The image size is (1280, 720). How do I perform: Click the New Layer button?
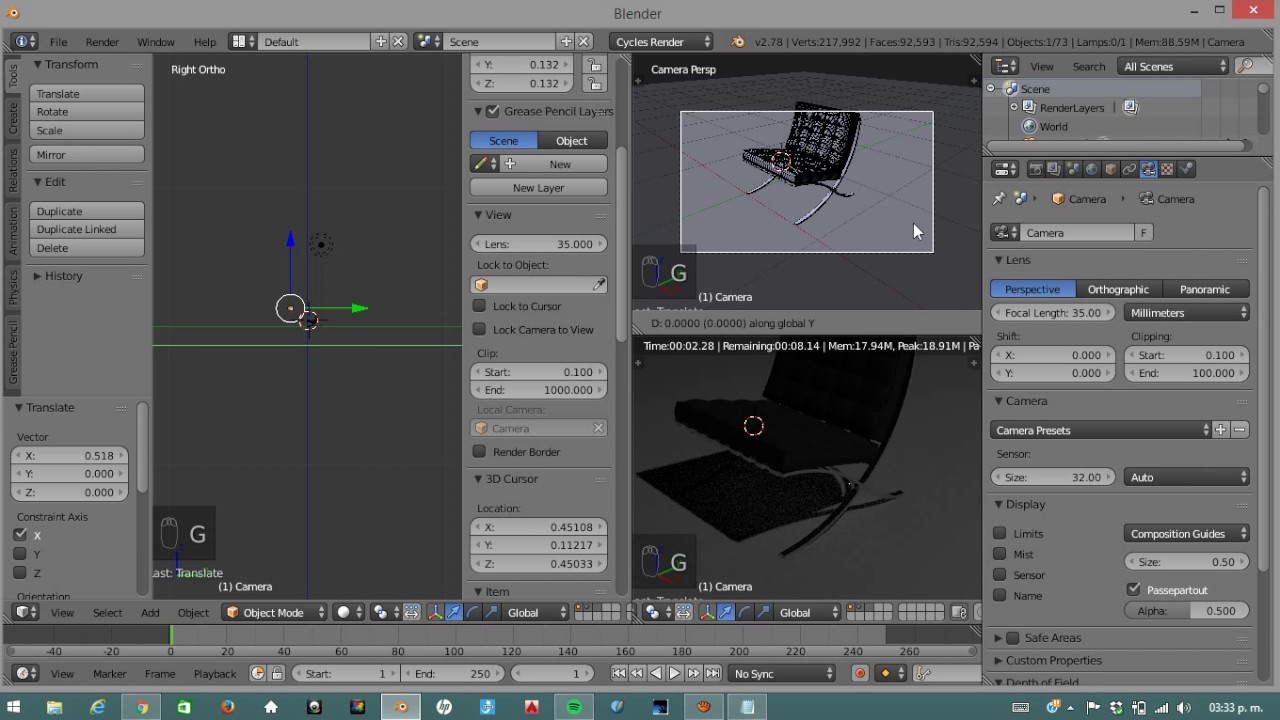[538, 188]
